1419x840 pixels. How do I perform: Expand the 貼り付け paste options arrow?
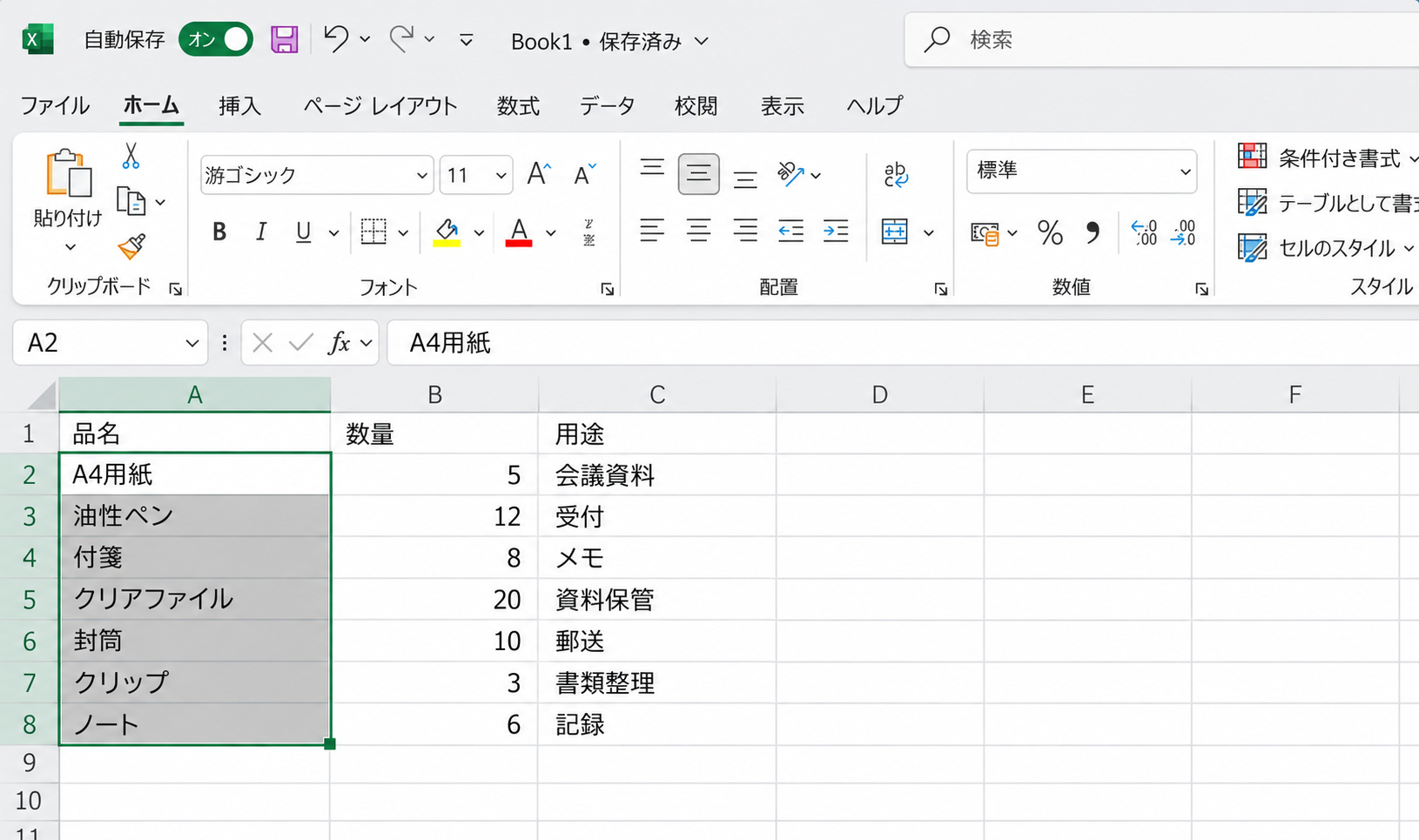[71, 247]
